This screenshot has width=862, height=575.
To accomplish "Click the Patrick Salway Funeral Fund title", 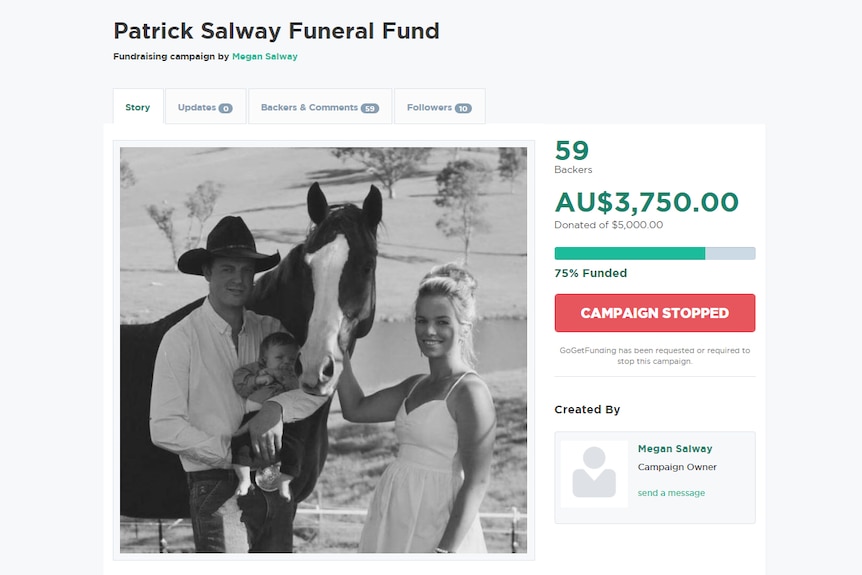I will [277, 31].
